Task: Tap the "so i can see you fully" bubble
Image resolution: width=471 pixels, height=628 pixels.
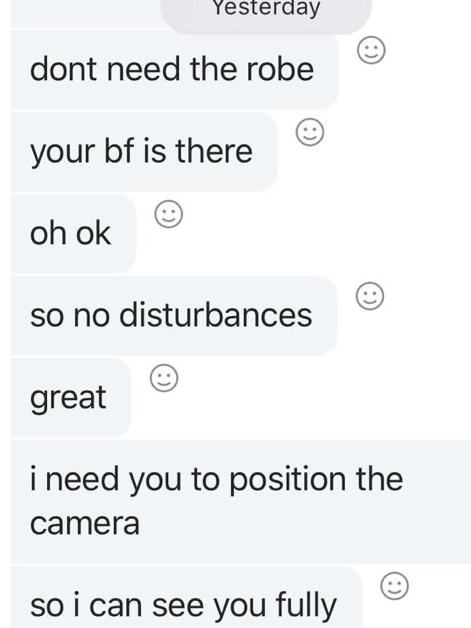Action: coord(187,597)
